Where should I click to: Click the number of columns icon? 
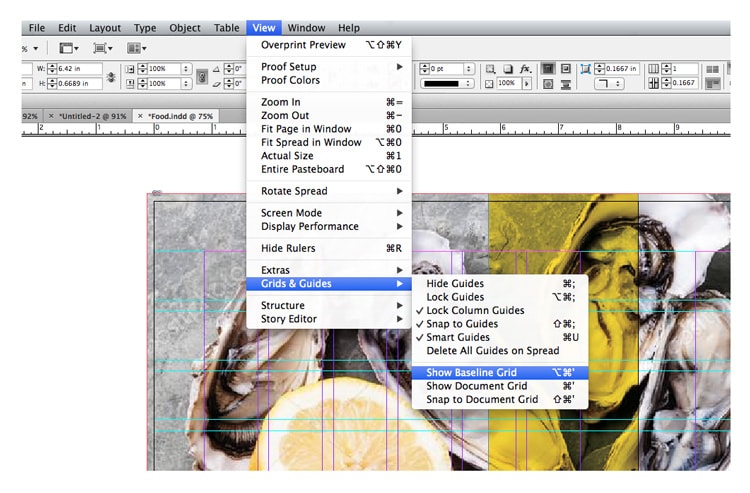[653, 69]
